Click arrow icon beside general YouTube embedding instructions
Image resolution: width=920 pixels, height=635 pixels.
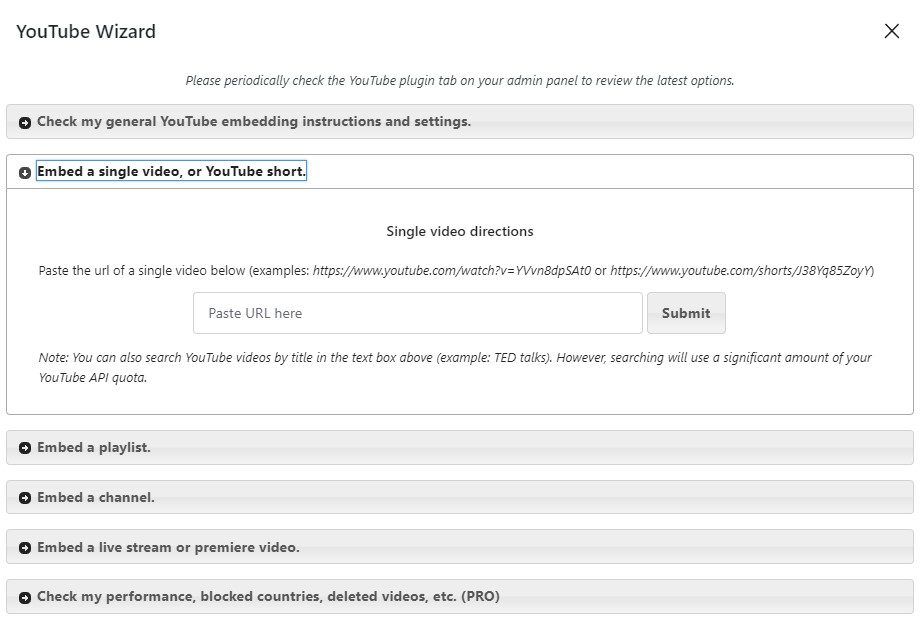coord(25,123)
